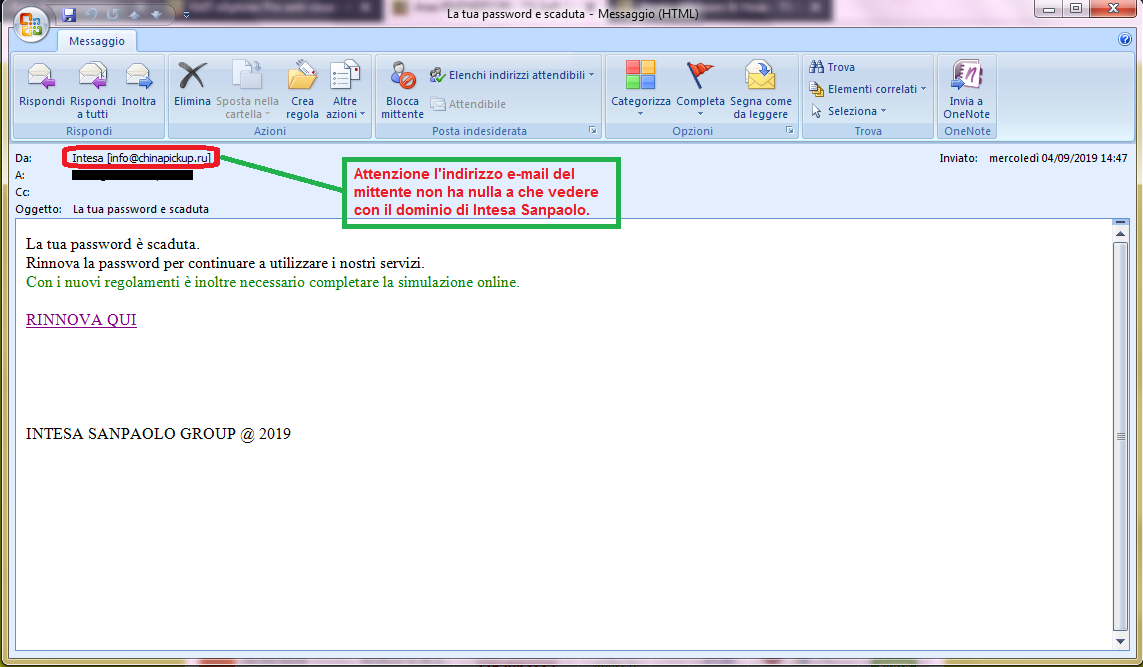
Task: Switch to the Messaggio ribbon tab
Action: (x=97, y=41)
